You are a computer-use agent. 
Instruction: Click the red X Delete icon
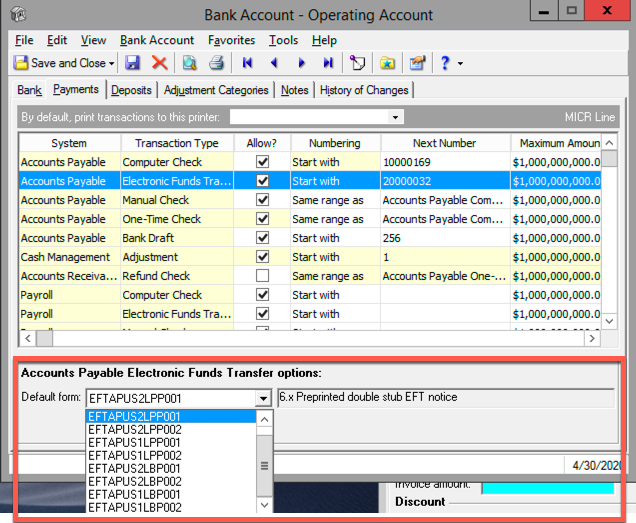(x=159, y=63)
